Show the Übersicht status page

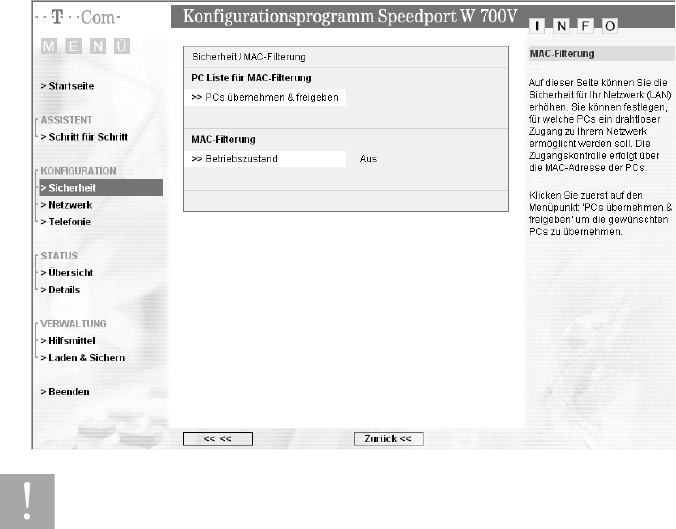tap(66, 272)
